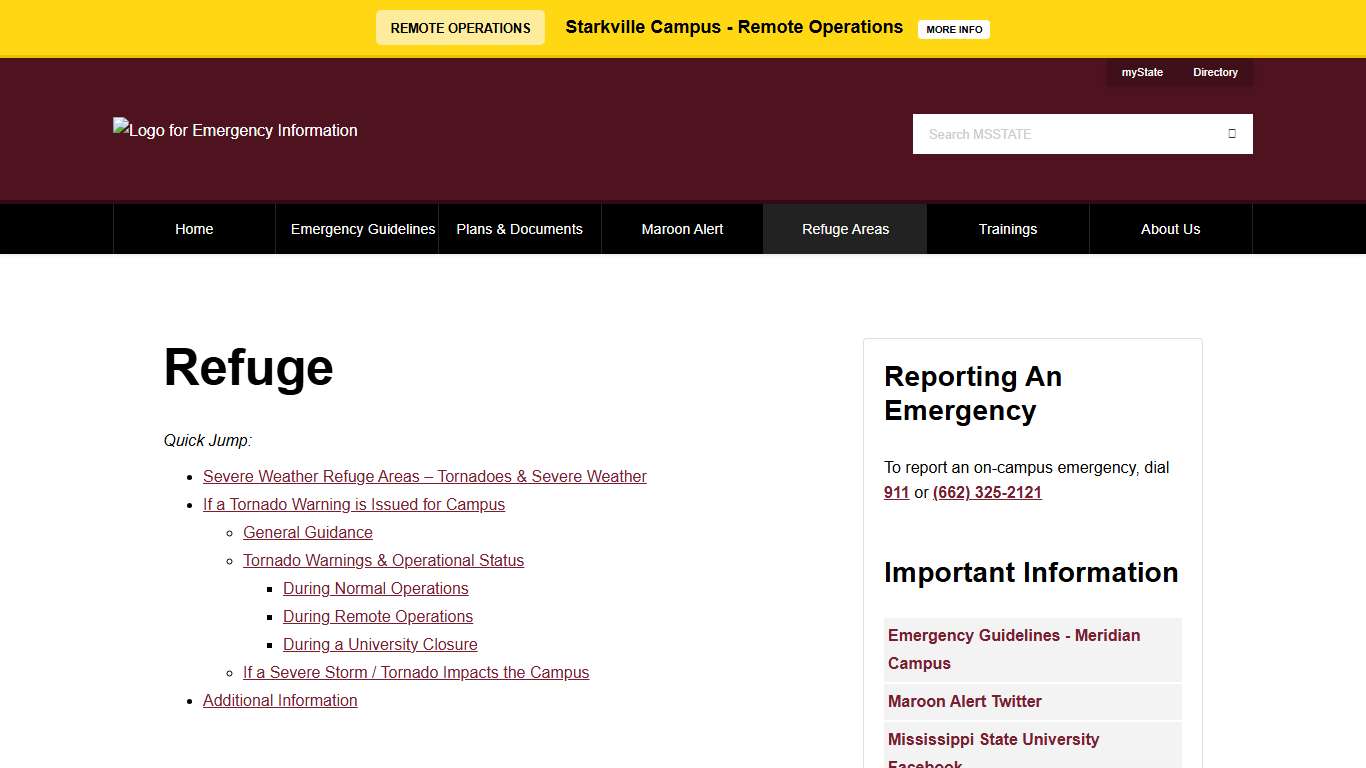Switch to the Emergency Guidelines tab

point(363,228)
